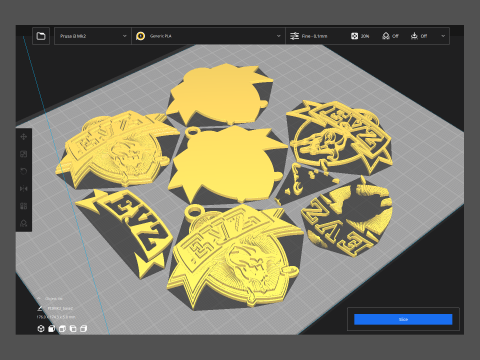
Task: Open the Per Model Settings tool
Action: pos(24,206)
